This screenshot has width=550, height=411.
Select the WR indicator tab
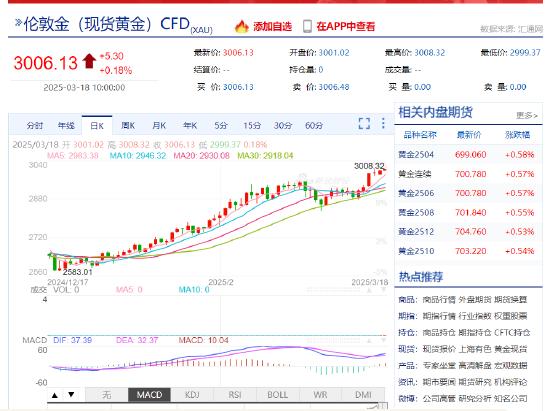[x=321, y=395]
